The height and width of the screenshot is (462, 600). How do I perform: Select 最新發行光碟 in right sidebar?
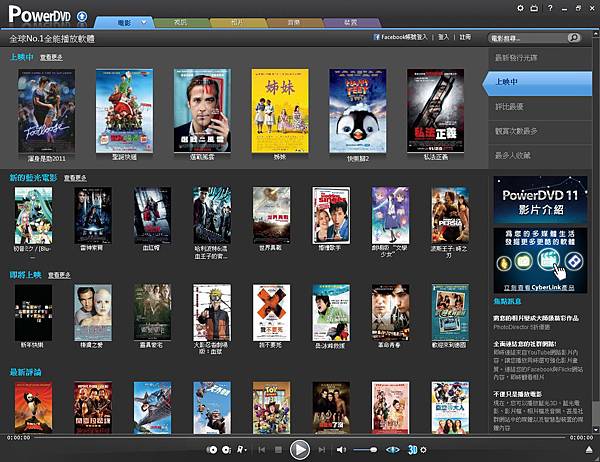(540, 58)
